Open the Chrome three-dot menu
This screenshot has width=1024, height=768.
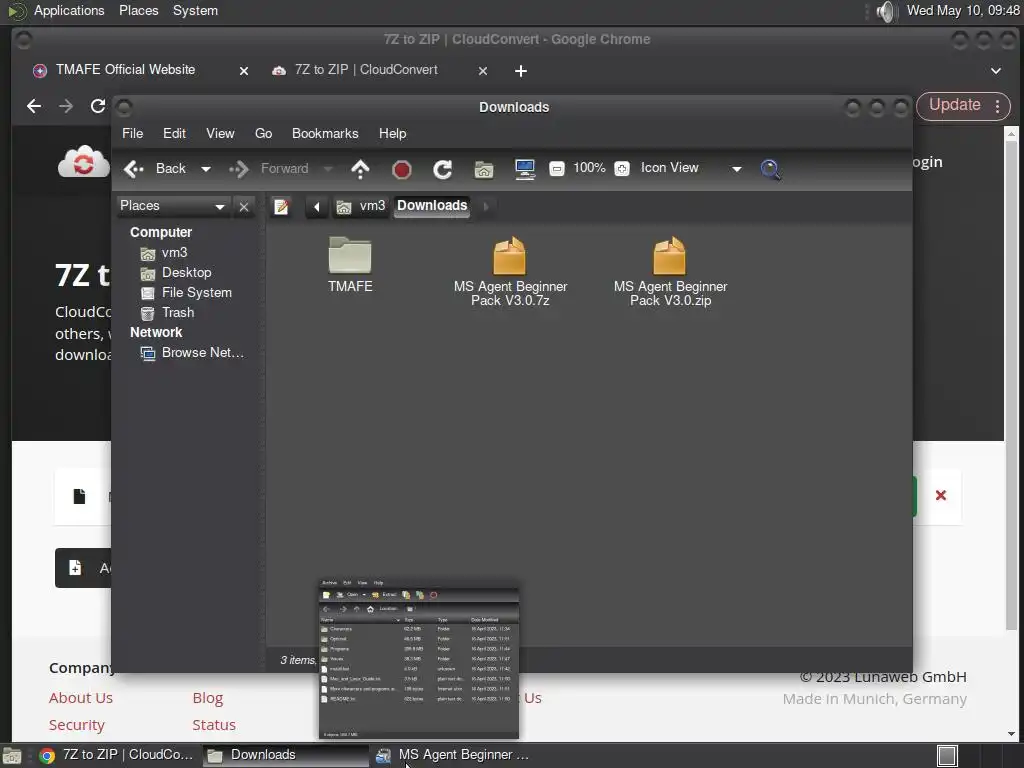(x=998, y=106)
